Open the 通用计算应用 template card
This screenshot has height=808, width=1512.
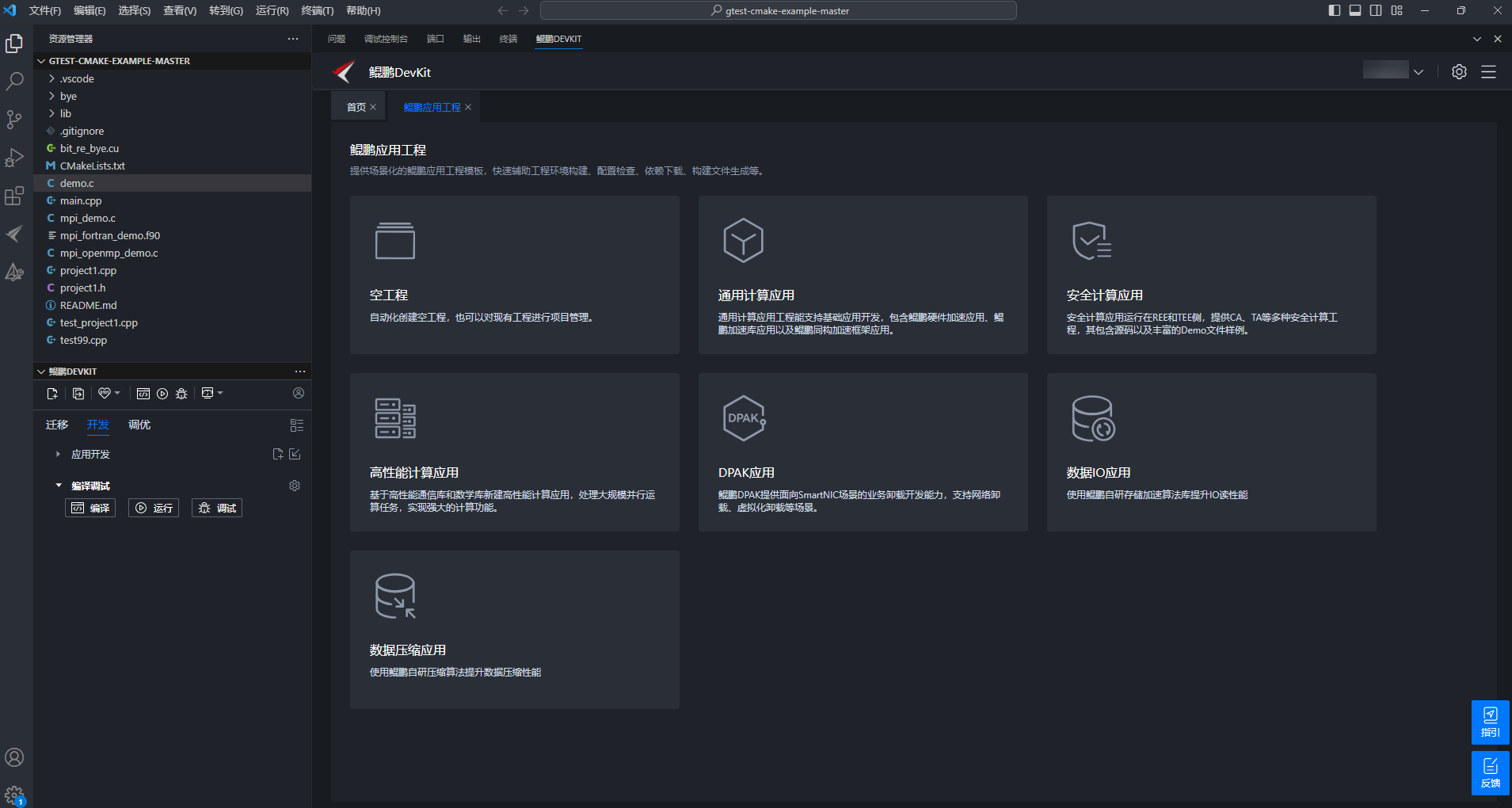tap(863, 275)
